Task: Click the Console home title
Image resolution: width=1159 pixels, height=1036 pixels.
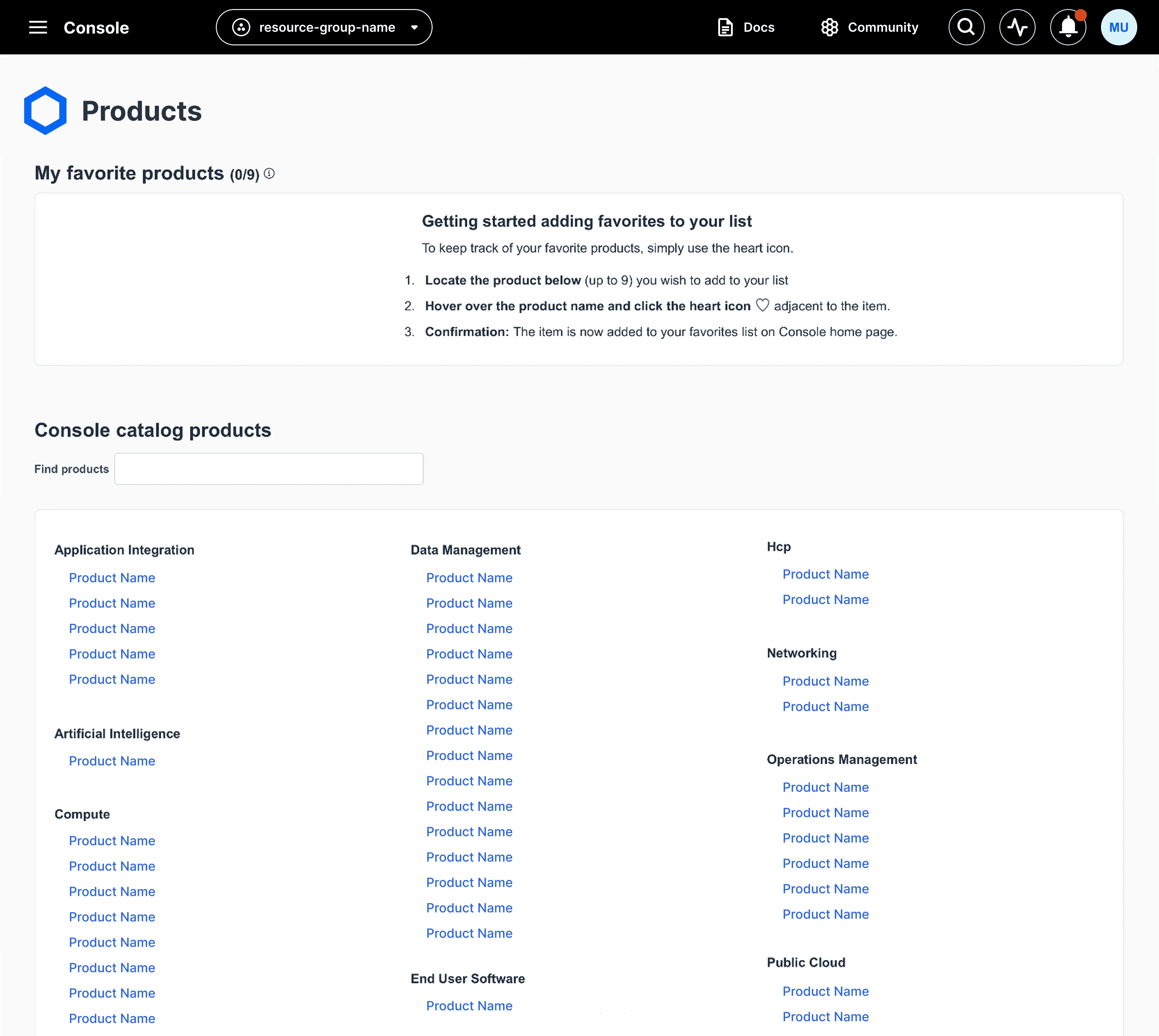Action: pos(96,28)
